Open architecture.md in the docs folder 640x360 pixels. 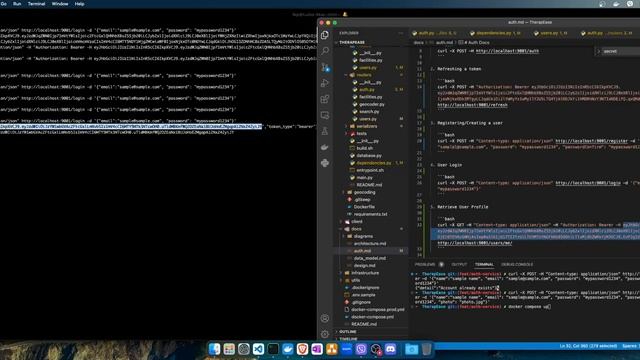pyautogui.click(x=369, y=244)
